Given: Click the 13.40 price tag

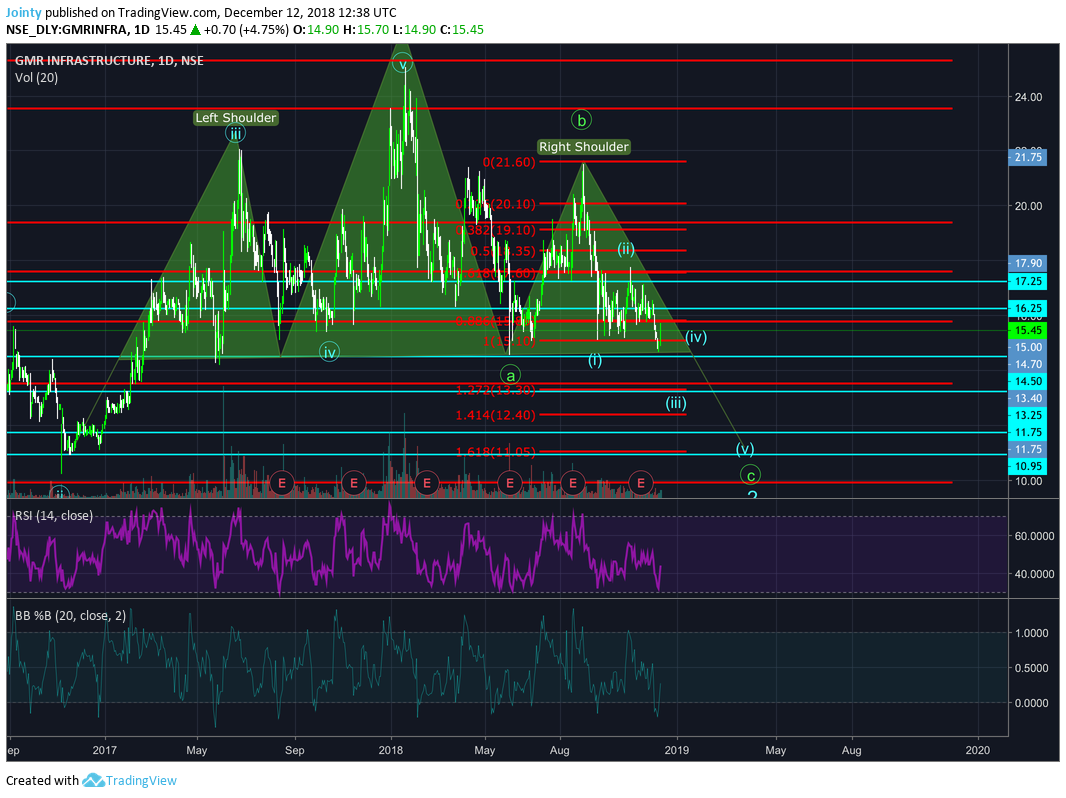Looking at the screenshot, I should tap(1027, 398).
